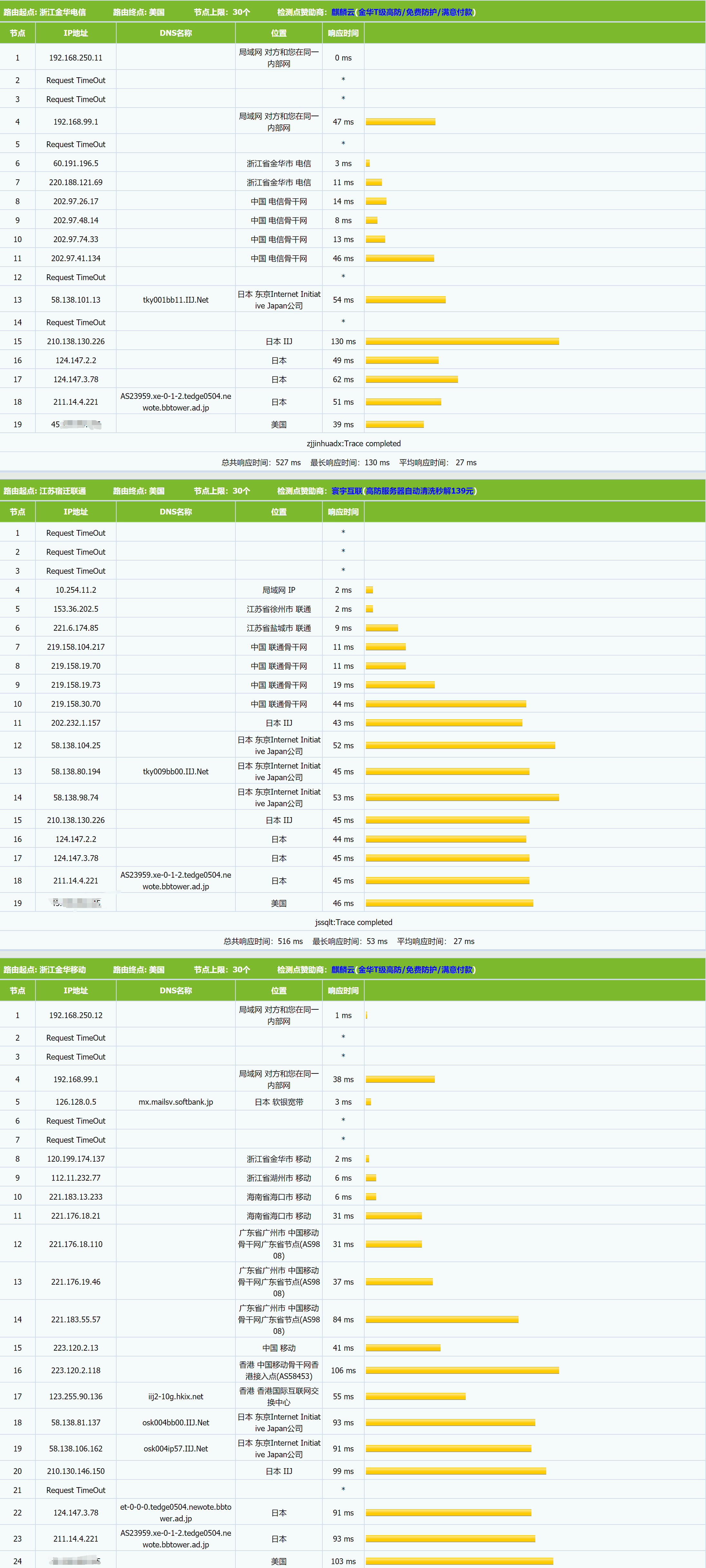Select IP address 219.158.30.70
The image size is (706, 1568).
(76, 704)
